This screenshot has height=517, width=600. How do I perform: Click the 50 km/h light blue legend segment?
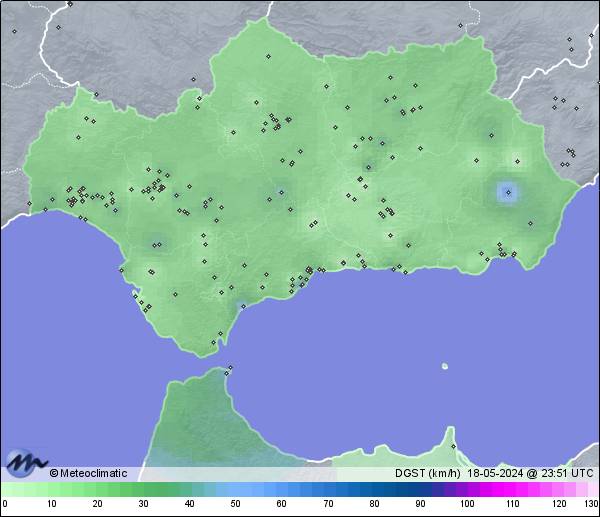pyautogui.click(x=235, y=489)
